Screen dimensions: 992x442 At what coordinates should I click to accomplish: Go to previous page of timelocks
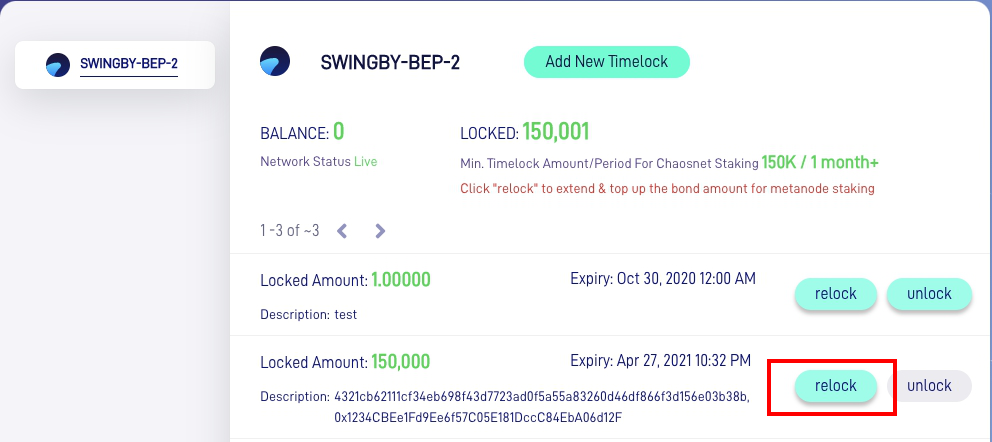tap(342, 231)
